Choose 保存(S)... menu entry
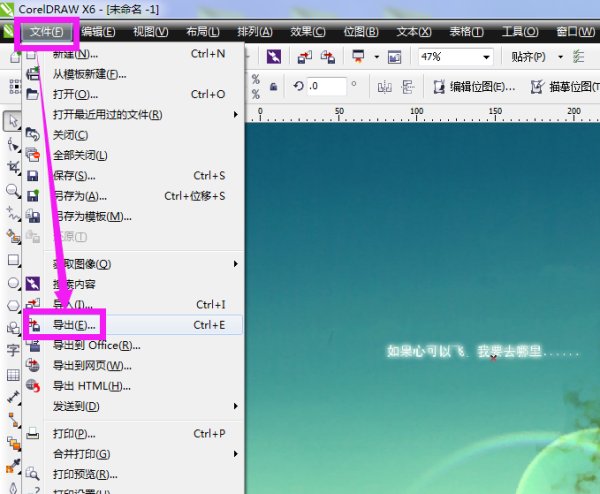Image resolution: width=600 pixels, height=494 pixels. (x=133, y=176)
